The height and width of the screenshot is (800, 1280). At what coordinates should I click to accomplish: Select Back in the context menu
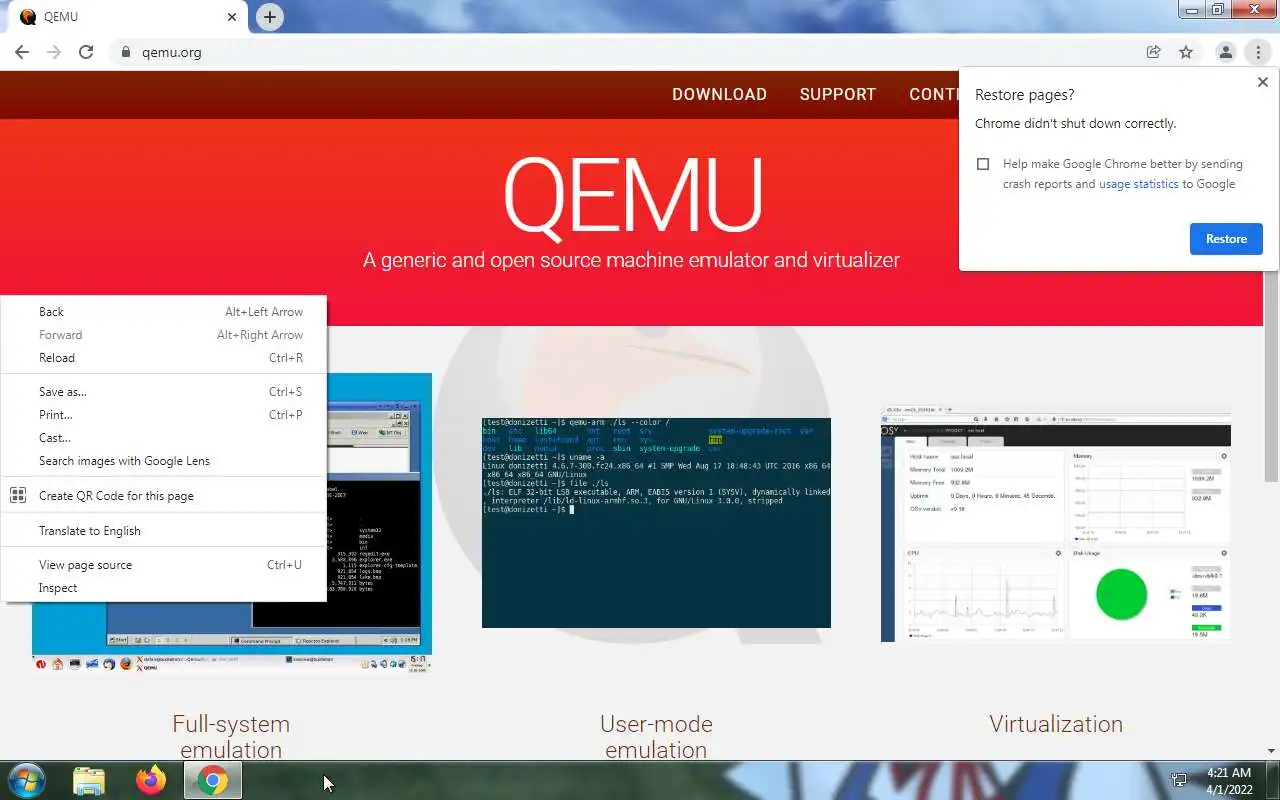click(164, 312)
